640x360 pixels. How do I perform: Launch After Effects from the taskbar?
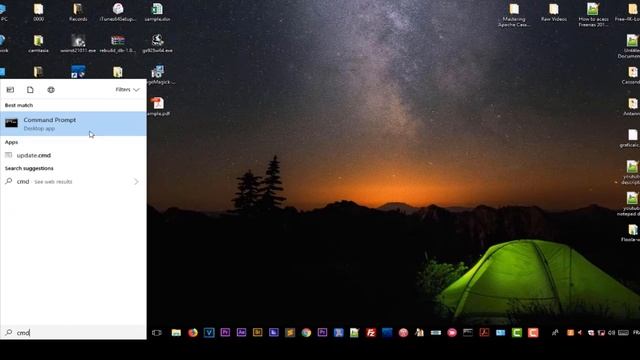click(241, 333)
